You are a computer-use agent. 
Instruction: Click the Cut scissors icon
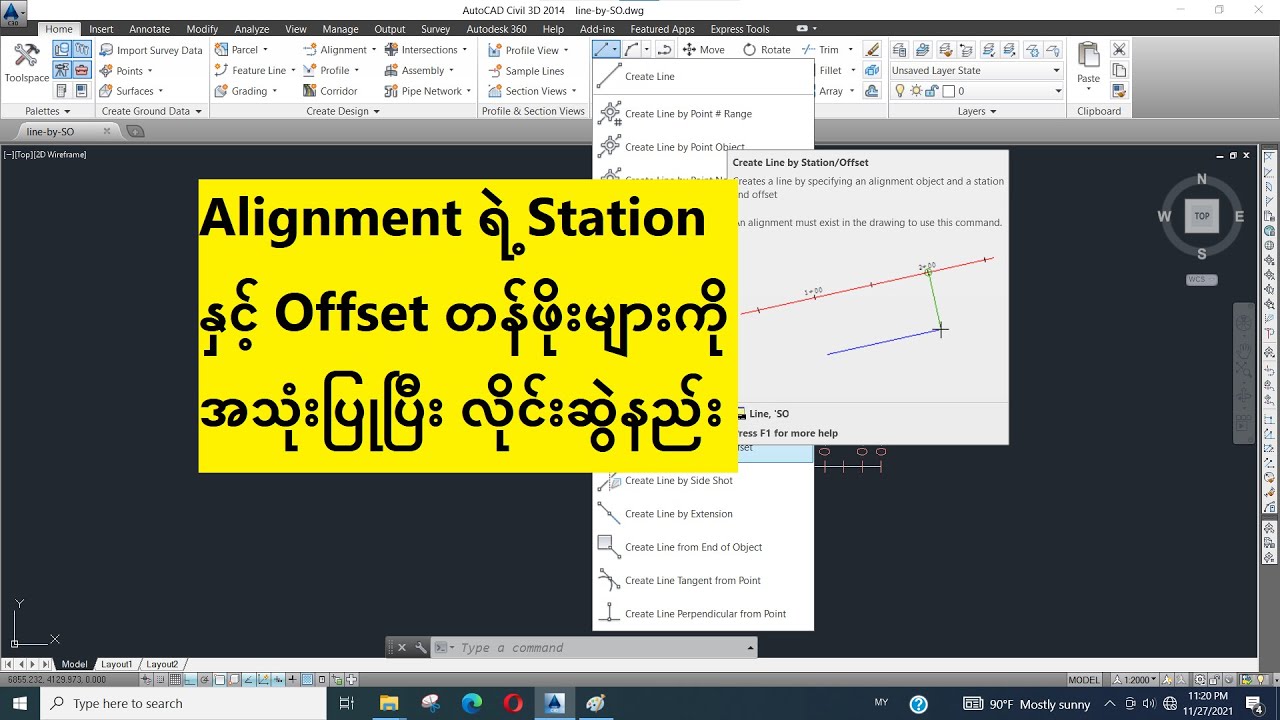click(x=1119, y=50)
